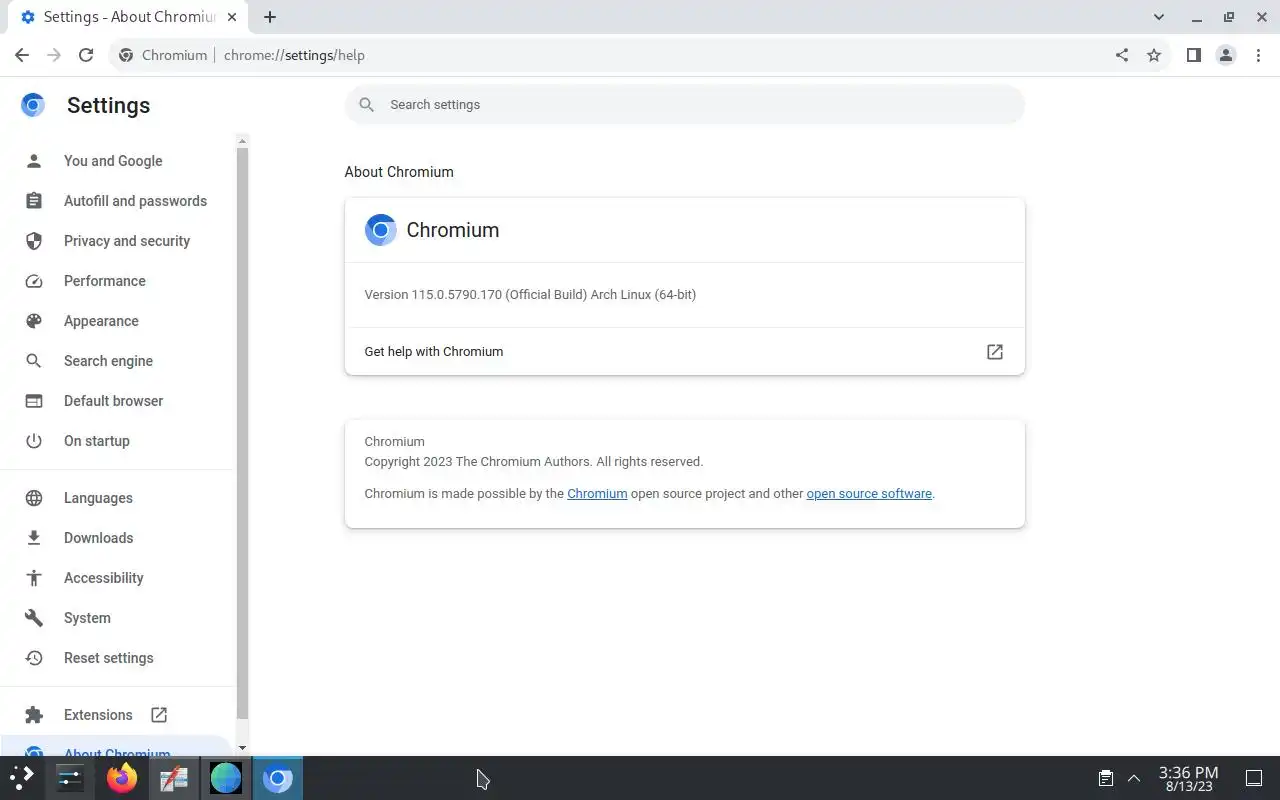Click the external-link icon beside Extensions
Screen dimensions: 1280x800
[159, 715]
